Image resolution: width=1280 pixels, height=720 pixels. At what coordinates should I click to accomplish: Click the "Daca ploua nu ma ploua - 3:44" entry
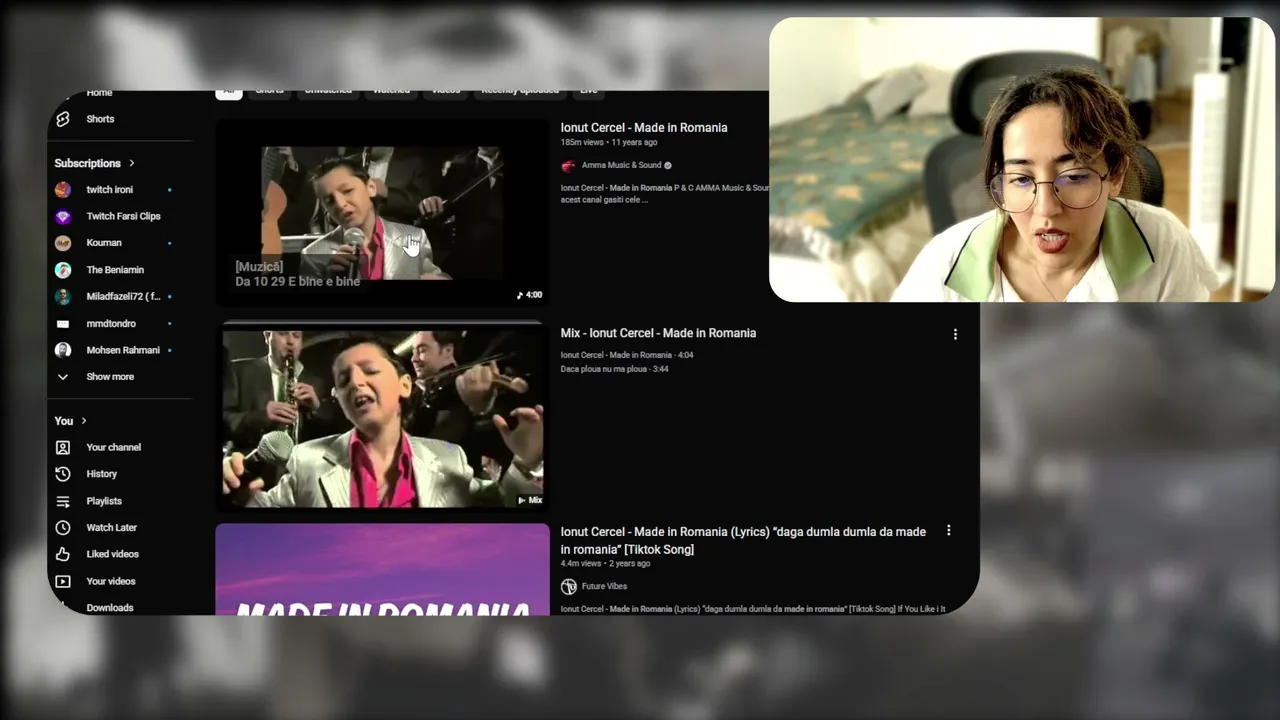(x=614, y=369)
